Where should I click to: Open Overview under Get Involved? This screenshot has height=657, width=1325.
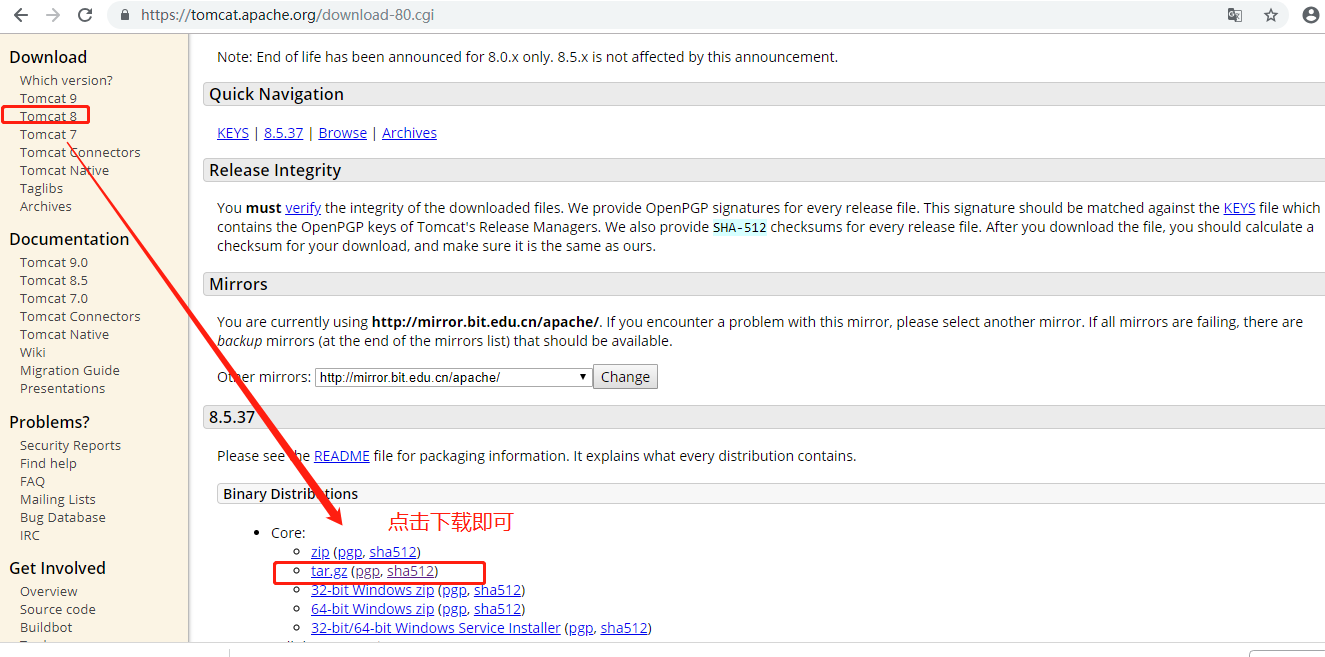(48, 591)
